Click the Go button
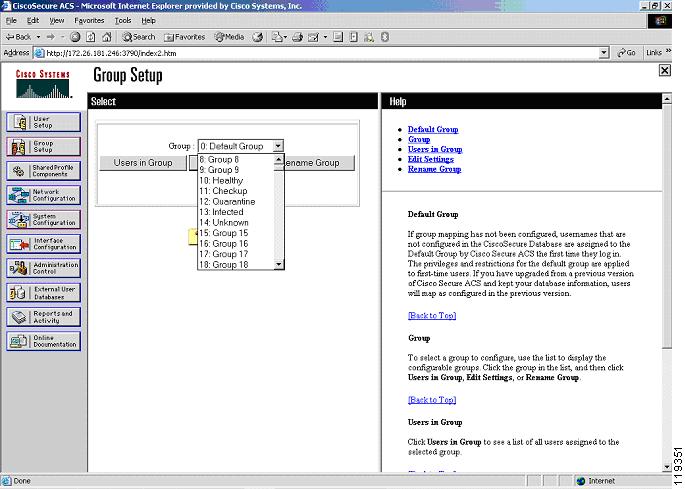685x489 pixels. tap(626, 53)
